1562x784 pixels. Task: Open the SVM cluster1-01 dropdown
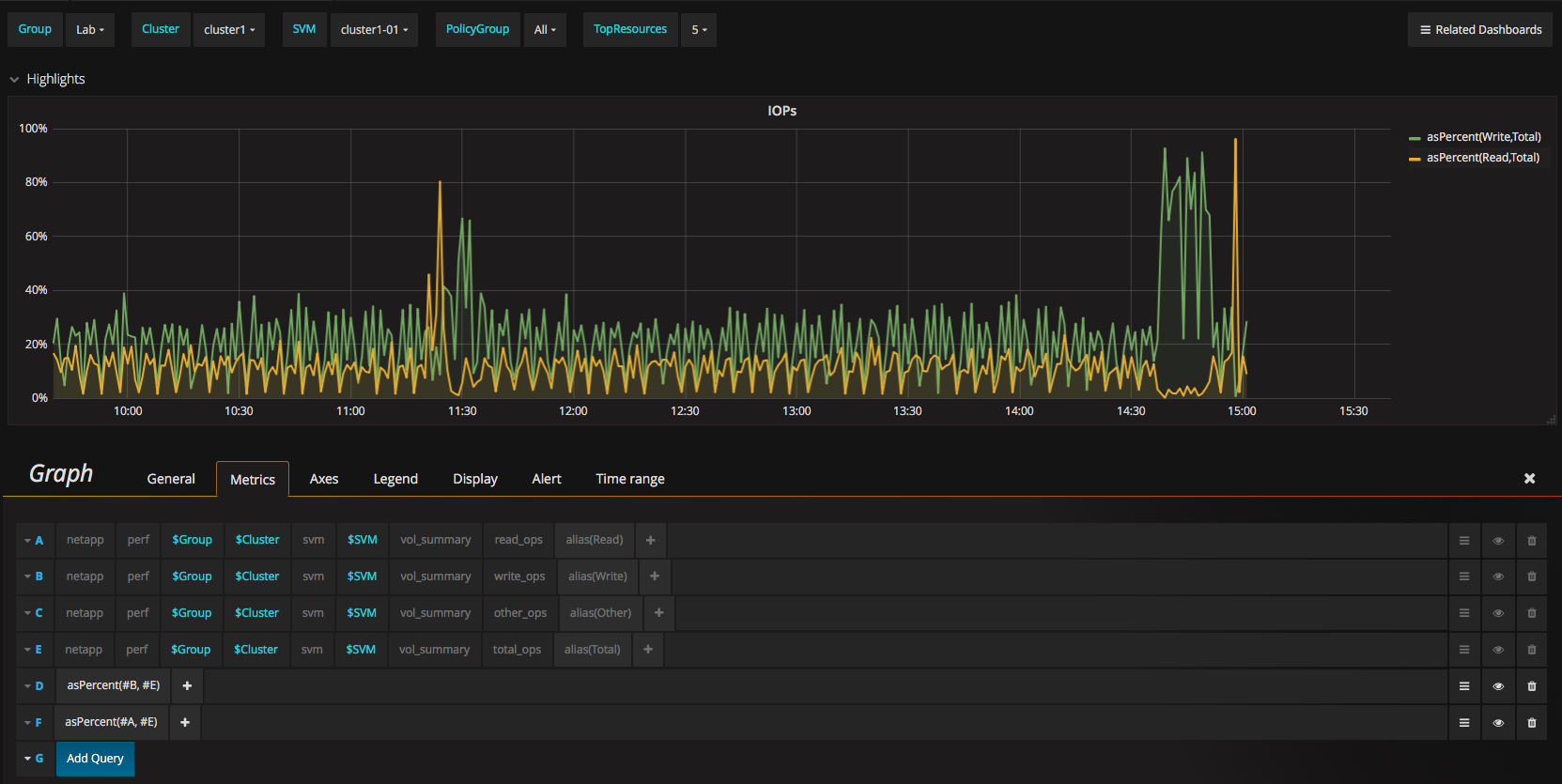click(374, 30)
